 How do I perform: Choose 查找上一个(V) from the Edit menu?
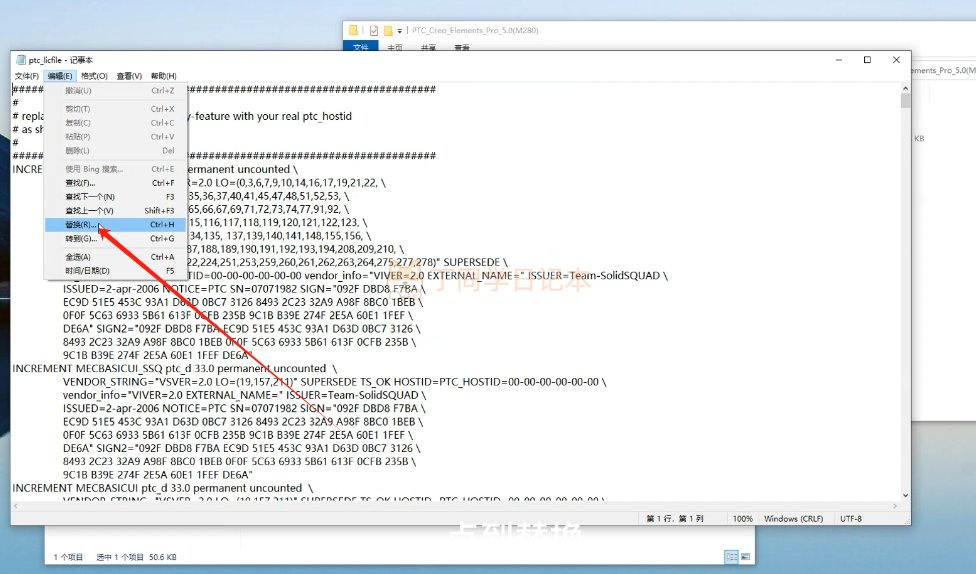click(x=115, y=210)
